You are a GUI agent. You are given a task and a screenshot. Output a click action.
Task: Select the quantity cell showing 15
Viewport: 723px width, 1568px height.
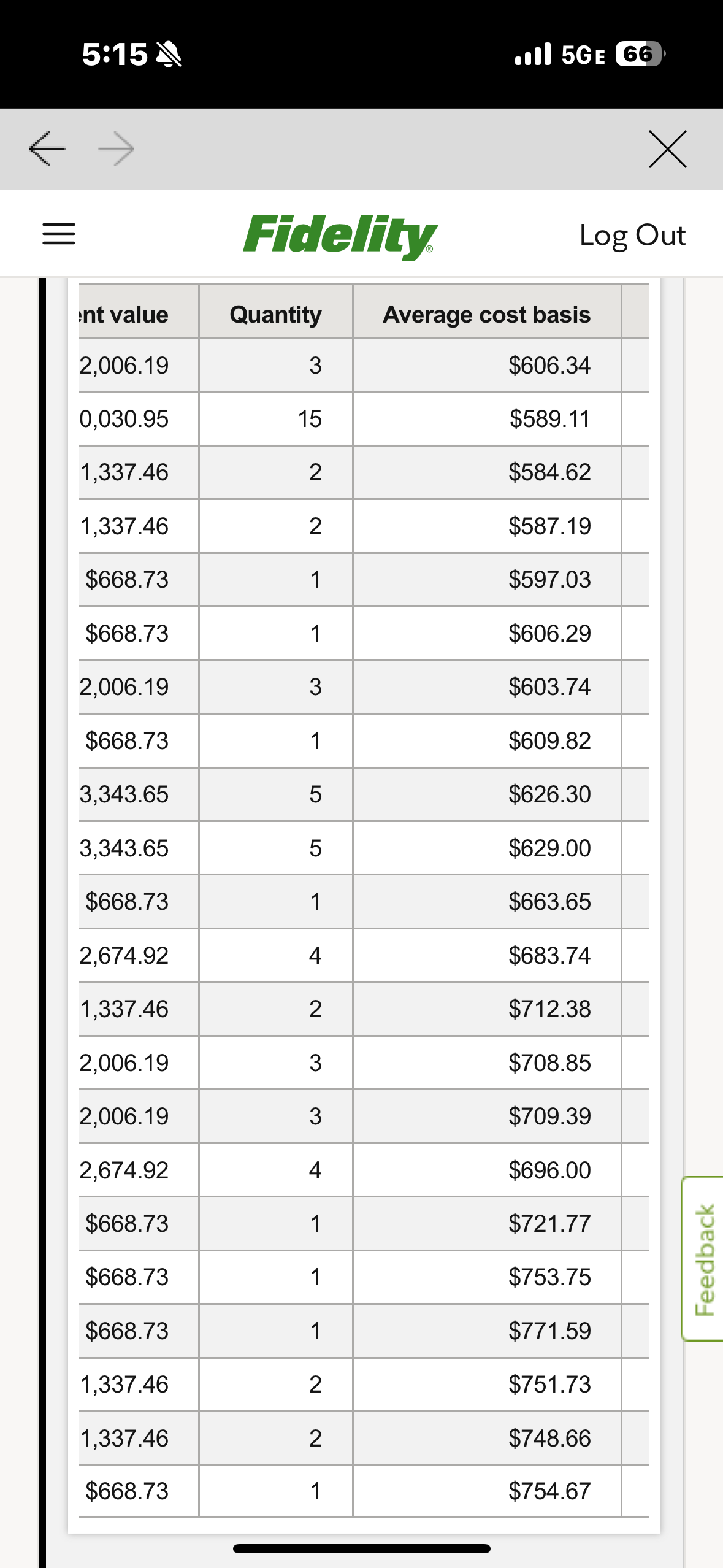(310, 419)
